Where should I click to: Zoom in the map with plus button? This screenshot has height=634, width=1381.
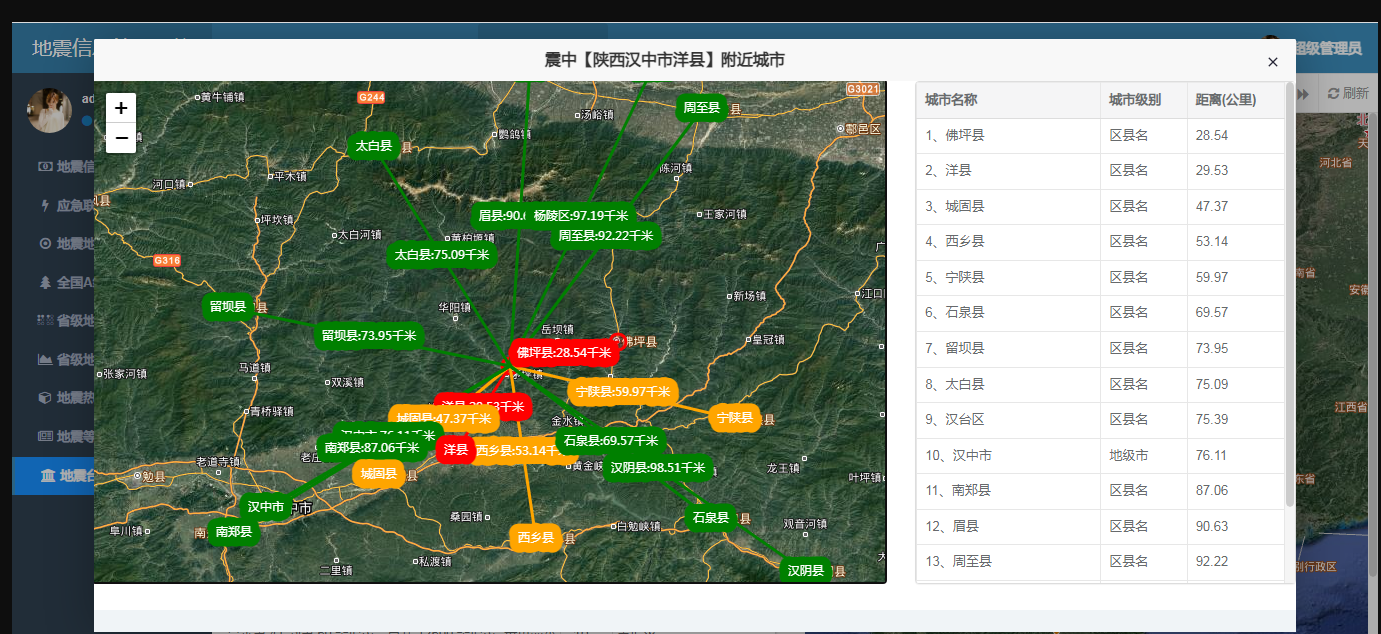click(x=121, y=108)
